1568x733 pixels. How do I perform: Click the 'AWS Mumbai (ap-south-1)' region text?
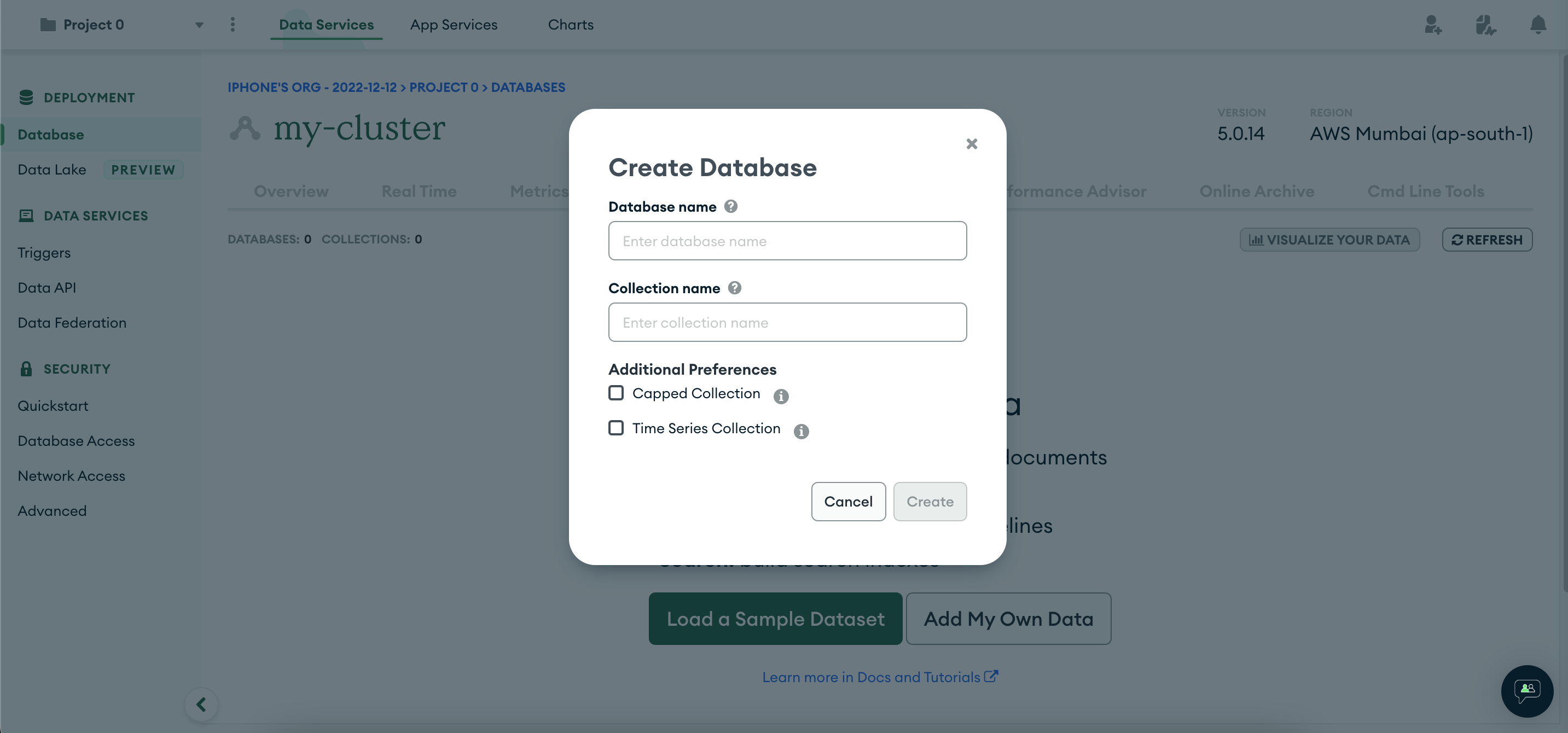point(1421,133)
